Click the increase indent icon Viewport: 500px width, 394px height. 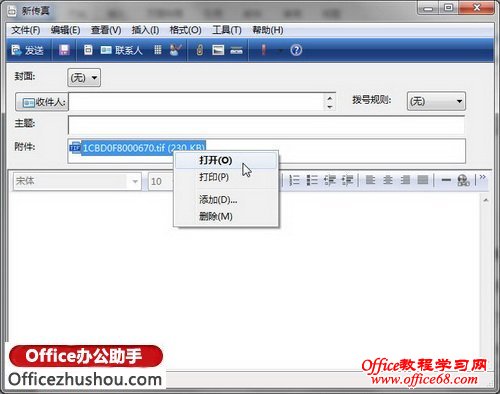[347, 180]
